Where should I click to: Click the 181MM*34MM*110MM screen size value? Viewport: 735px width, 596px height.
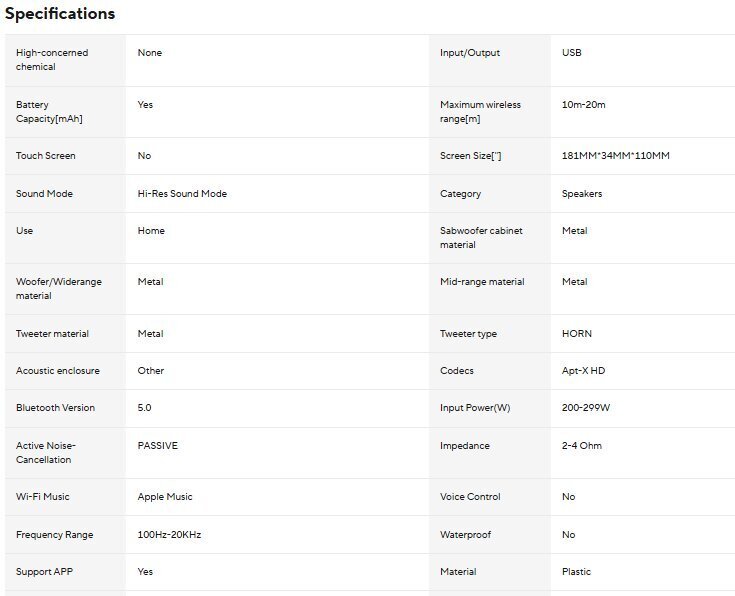coord(615,156)
